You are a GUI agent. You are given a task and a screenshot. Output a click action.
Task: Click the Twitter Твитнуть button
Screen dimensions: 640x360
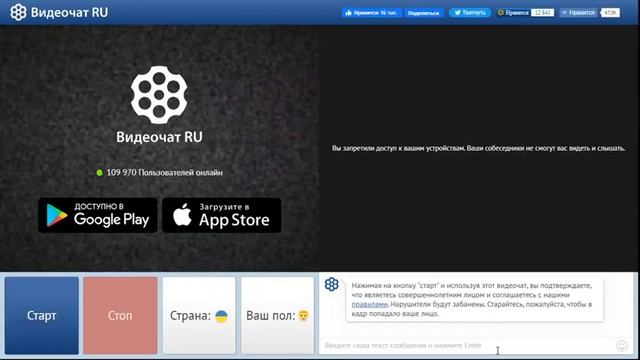[470, 13]
